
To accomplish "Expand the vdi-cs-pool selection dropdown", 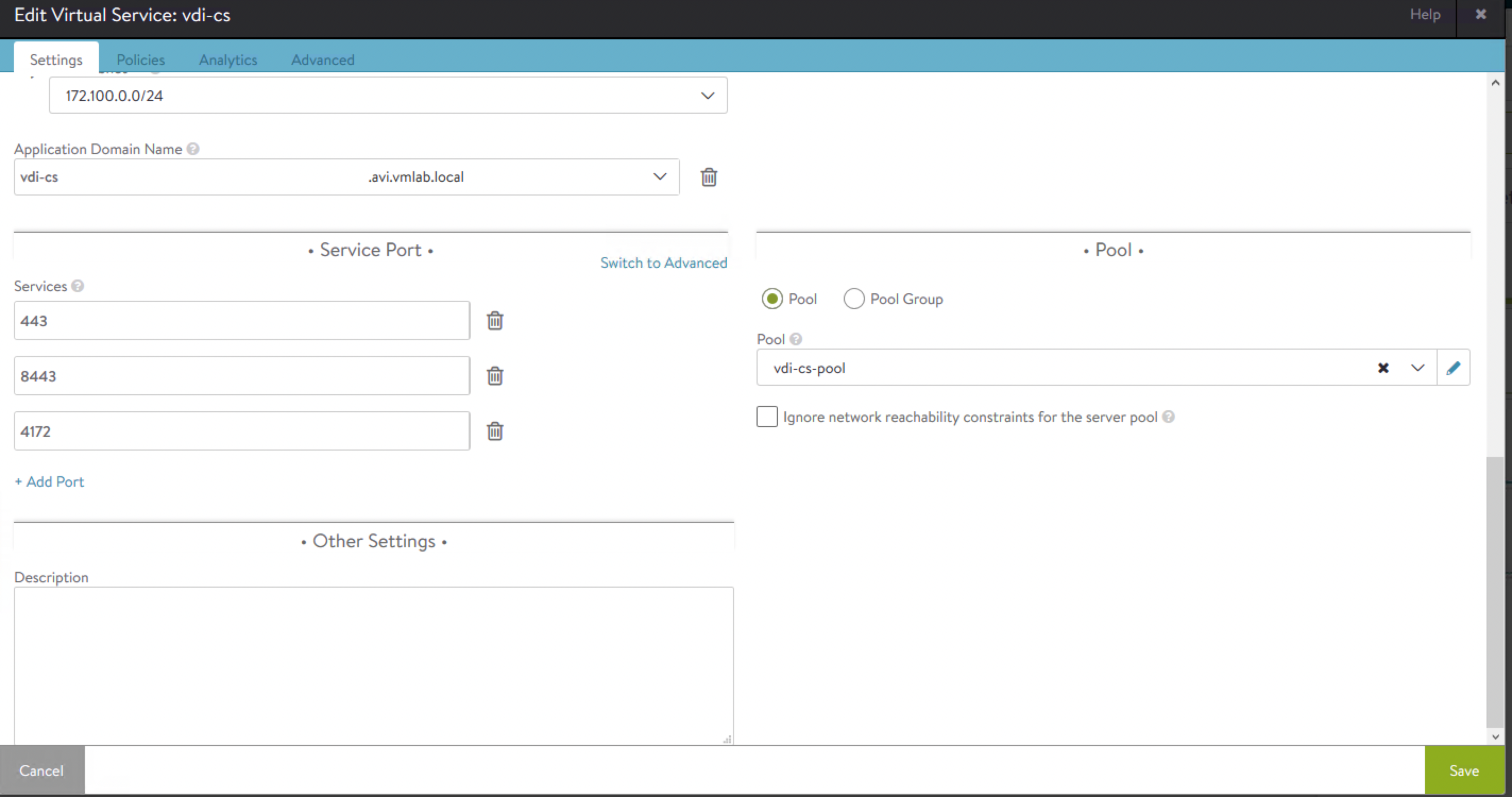I will (1417, 368).
